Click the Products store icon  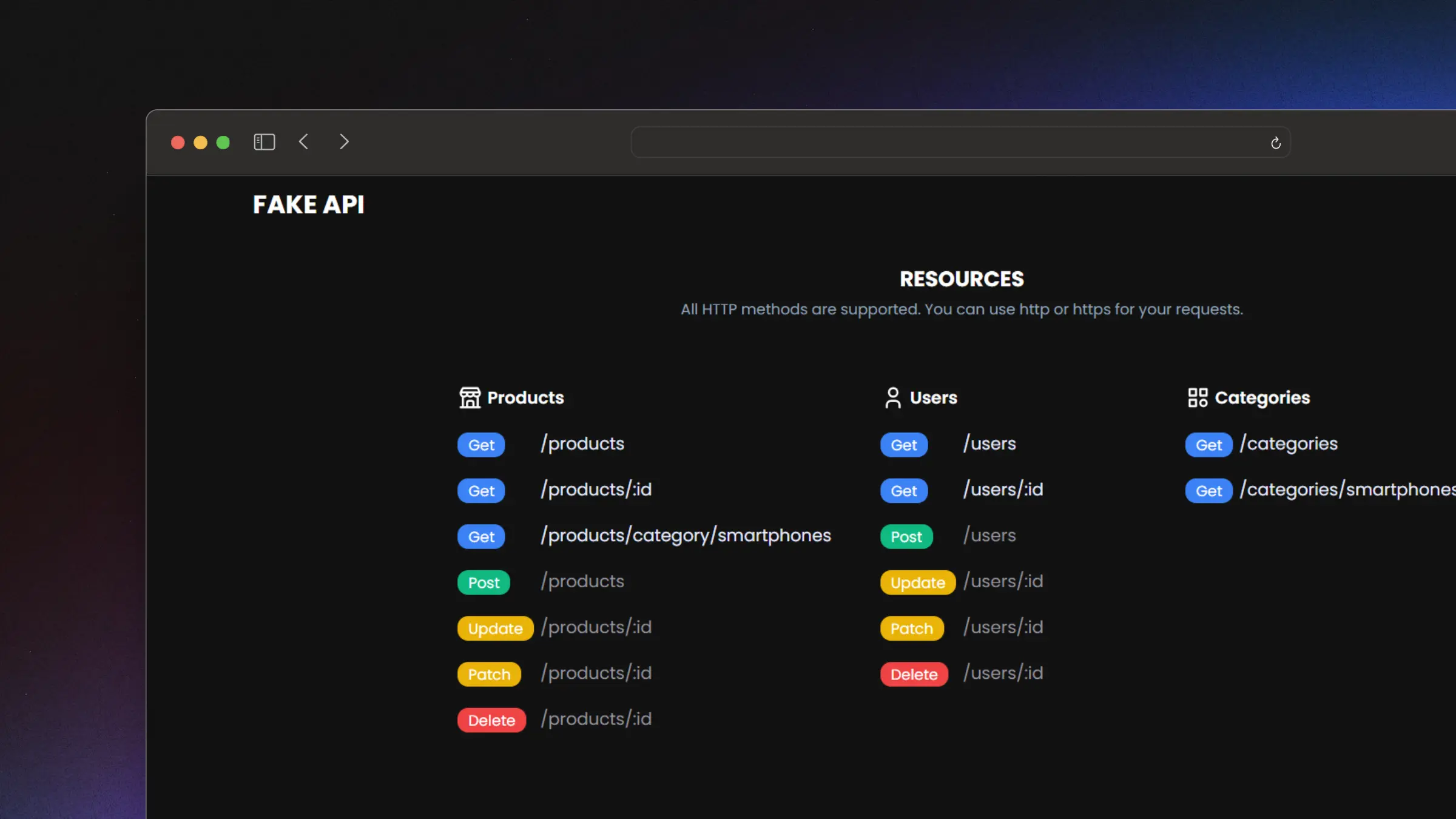470,398
